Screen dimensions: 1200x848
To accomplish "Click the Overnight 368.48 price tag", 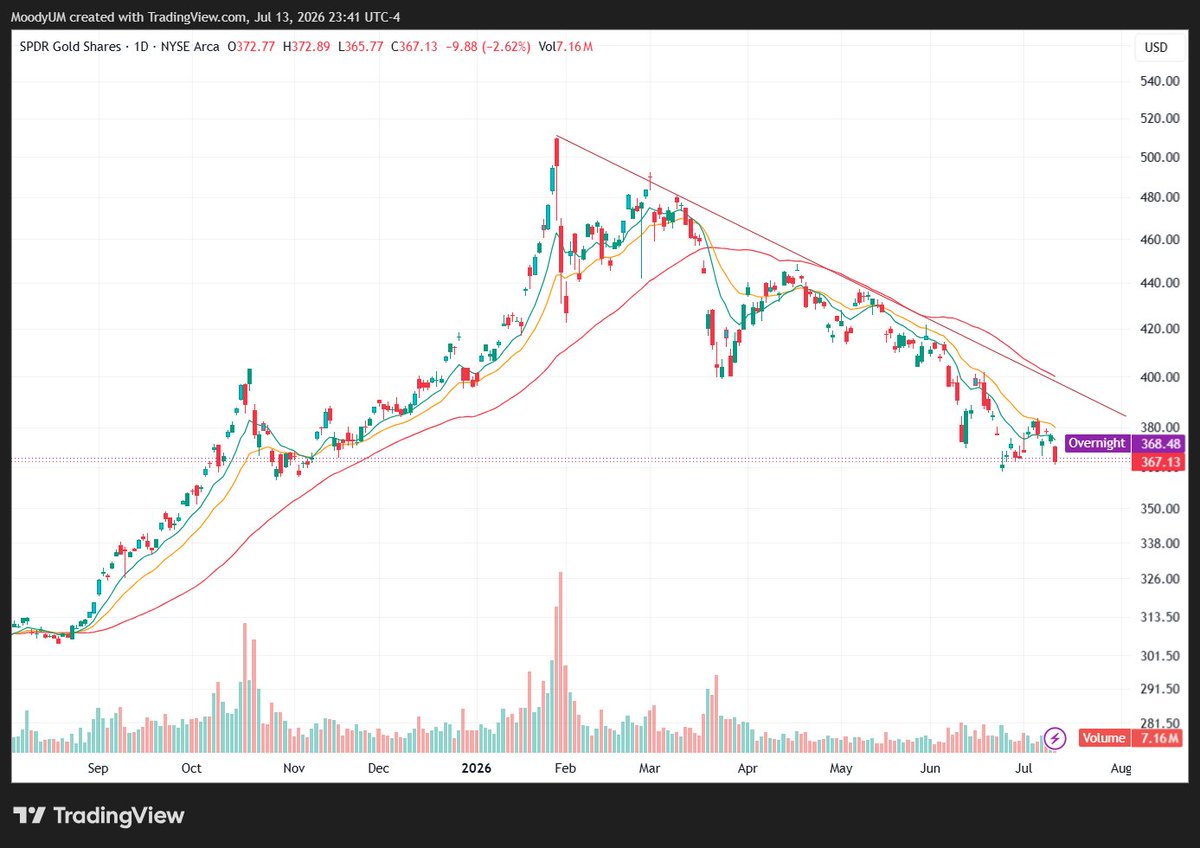I will click(1124, 443).
